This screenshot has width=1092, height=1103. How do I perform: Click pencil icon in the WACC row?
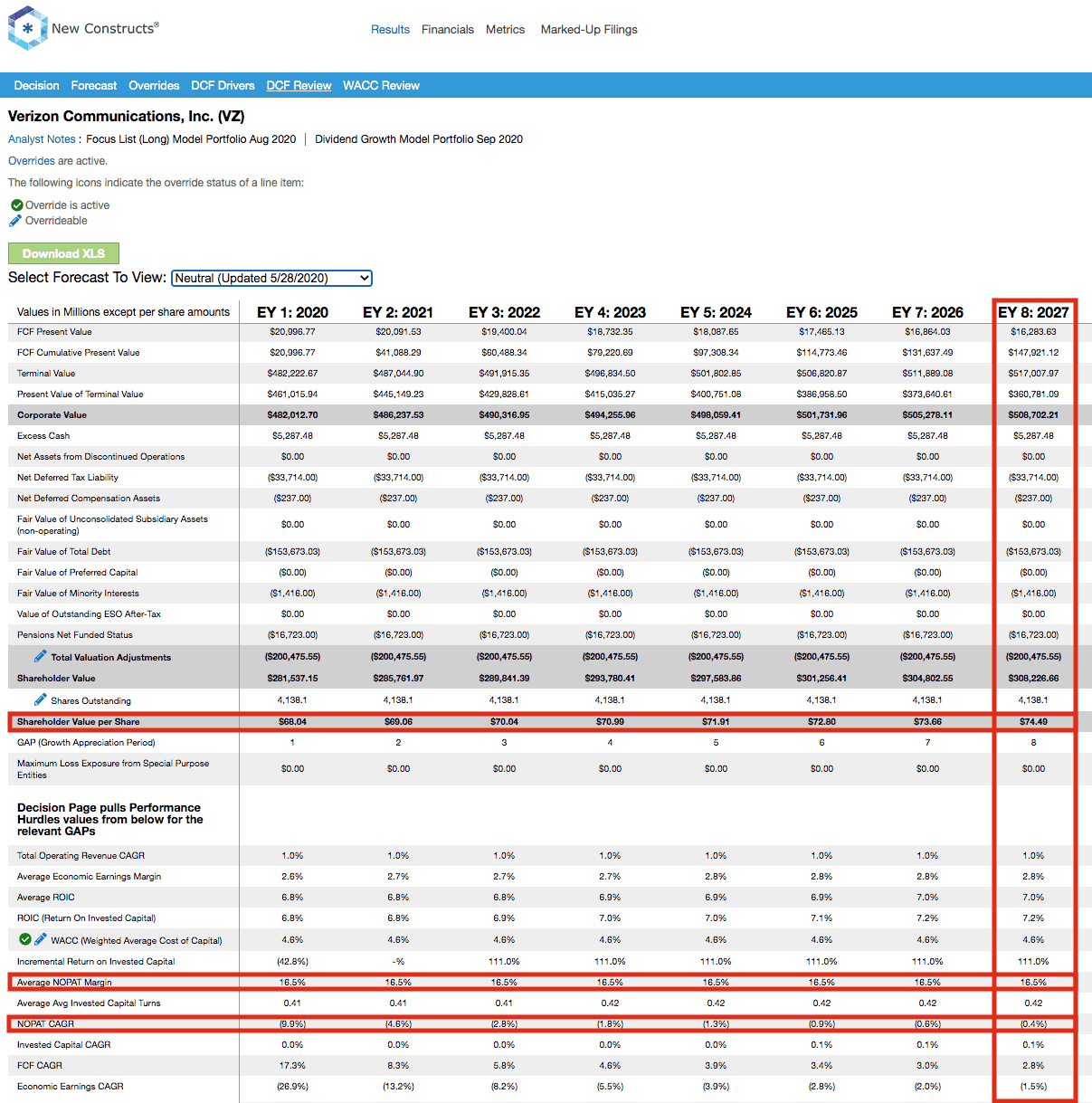pos(41,939)
